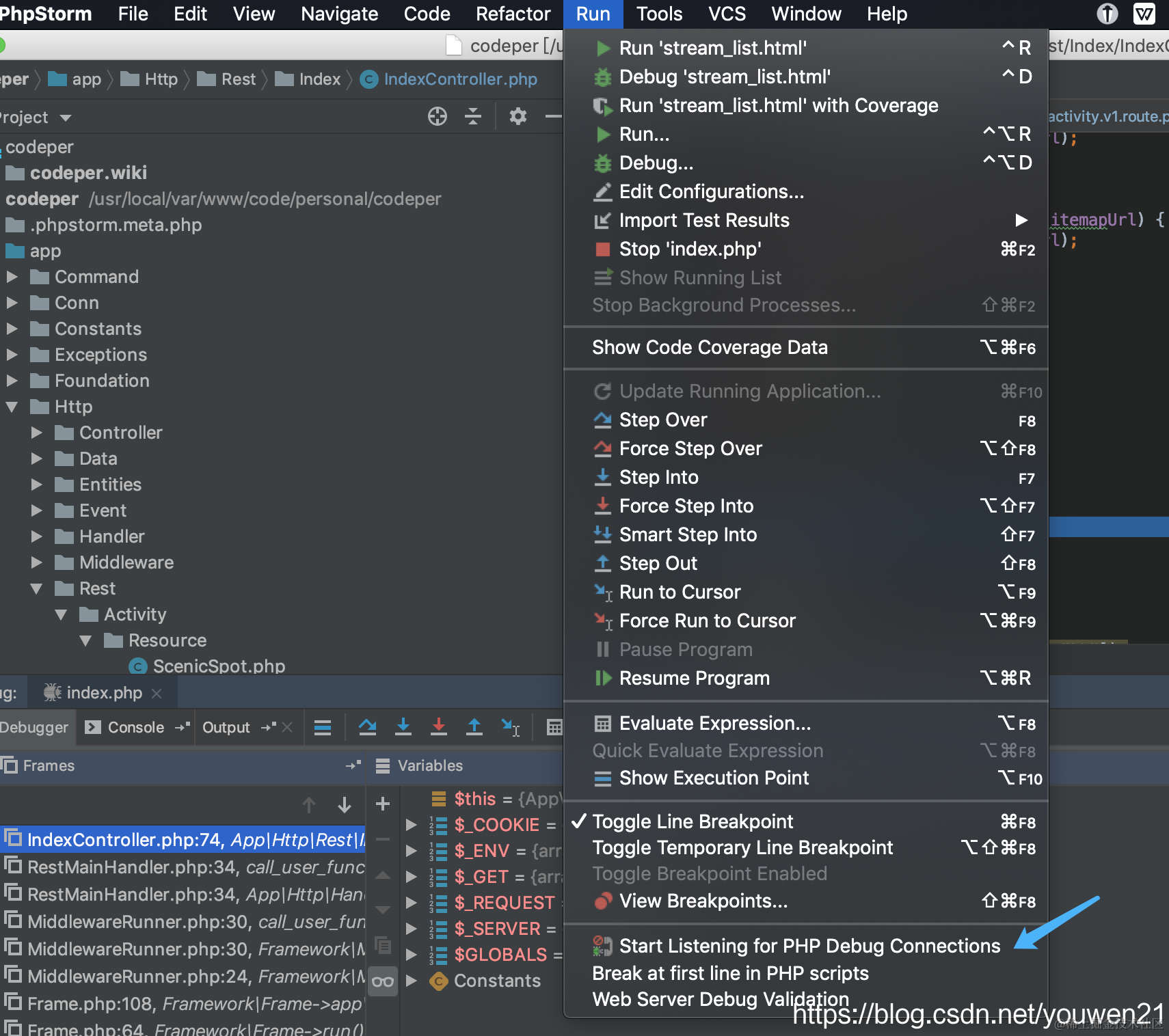
Task: Collapse the Rest folder
Action: point(37,588)
